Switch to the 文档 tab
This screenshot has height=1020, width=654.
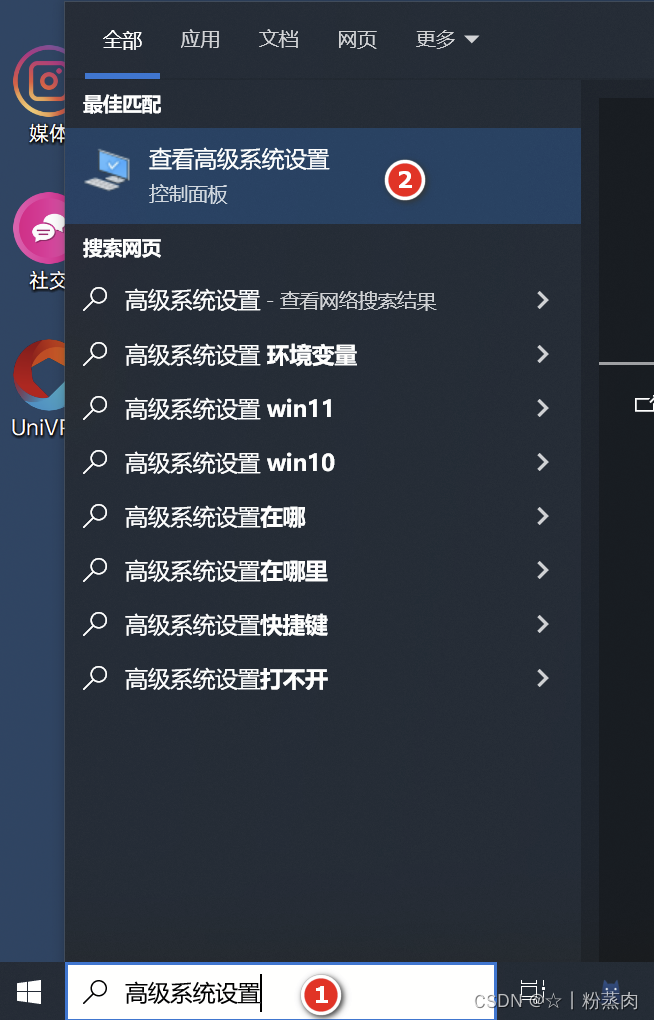click(x=279, y=39)
